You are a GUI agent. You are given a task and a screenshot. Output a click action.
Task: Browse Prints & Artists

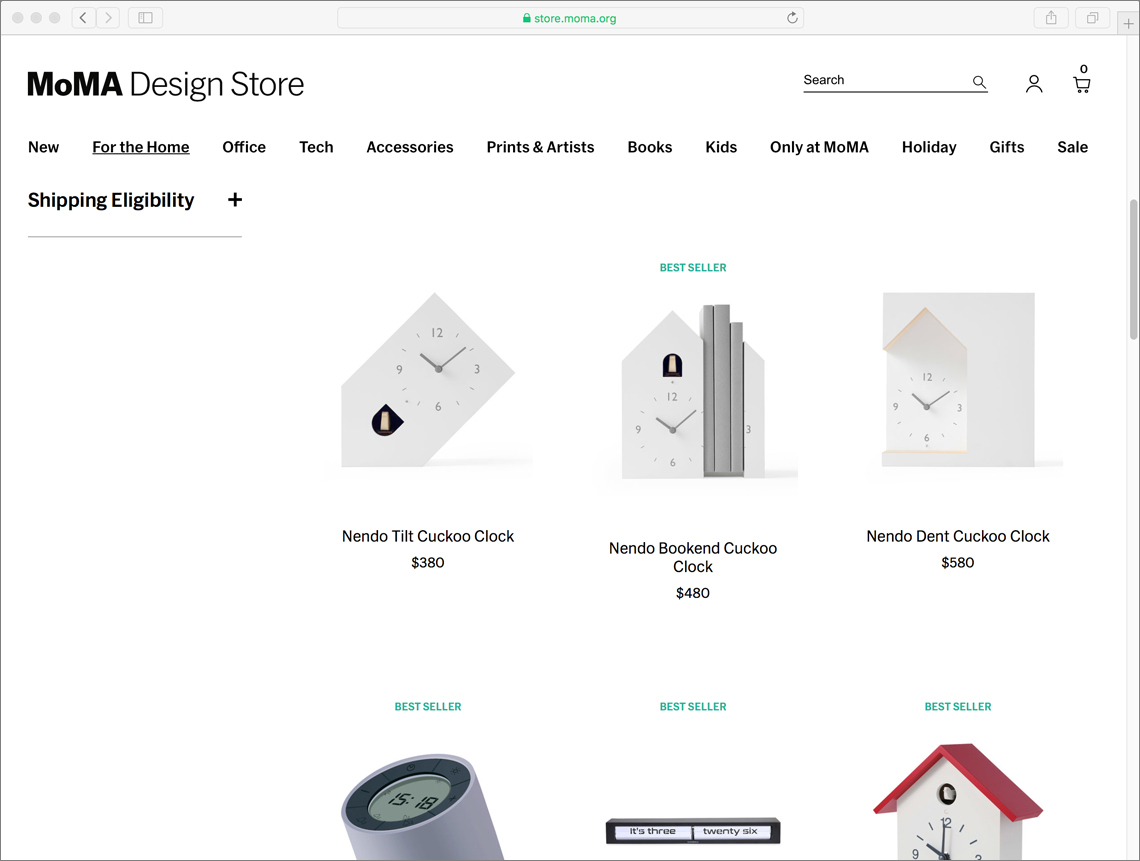click(540, 147)
